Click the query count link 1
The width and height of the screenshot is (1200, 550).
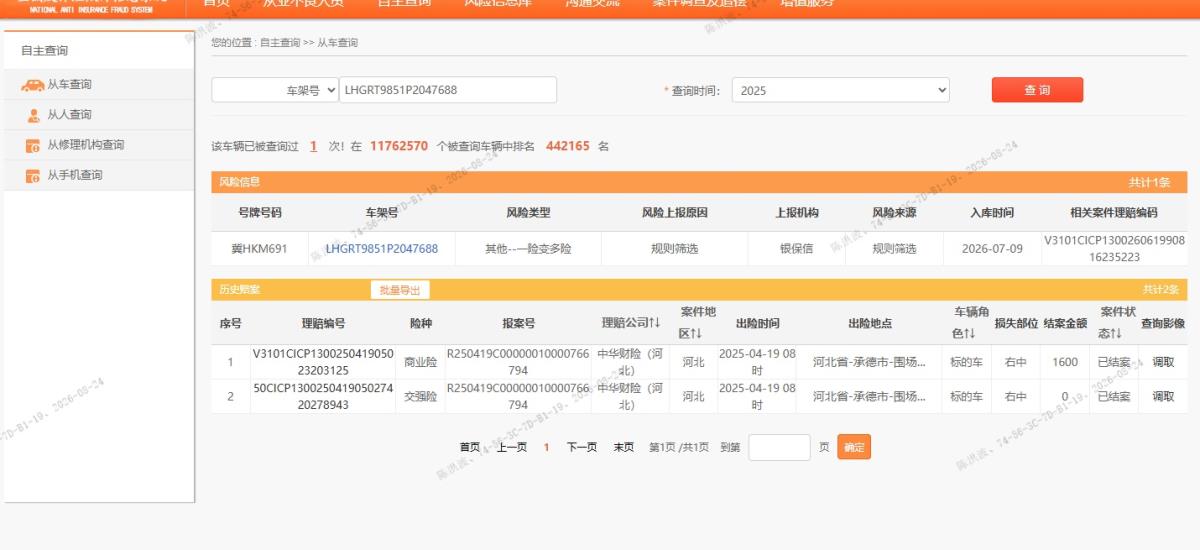tap(313, 146)
